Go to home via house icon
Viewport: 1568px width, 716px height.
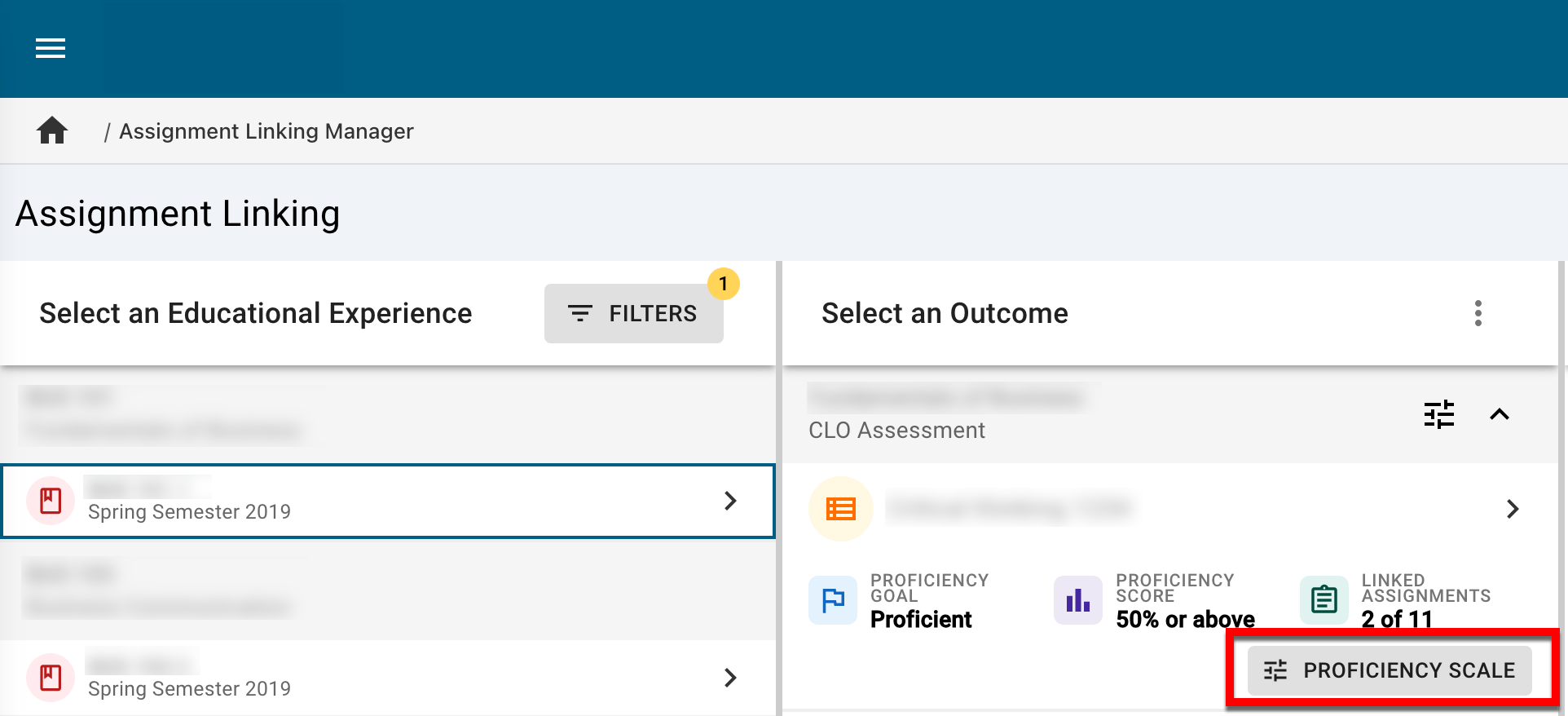(52, 130)
